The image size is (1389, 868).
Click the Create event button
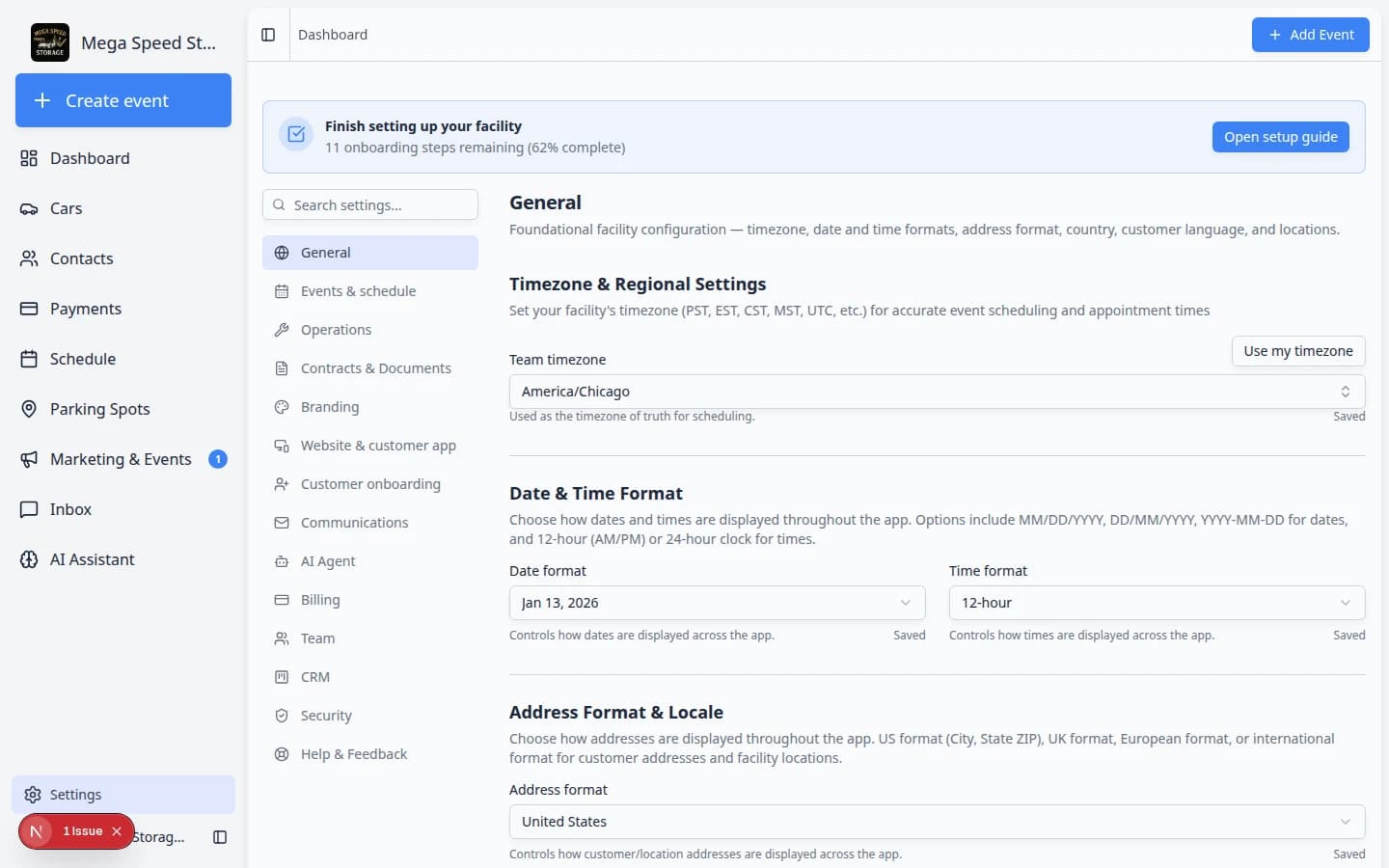(123, 100)
